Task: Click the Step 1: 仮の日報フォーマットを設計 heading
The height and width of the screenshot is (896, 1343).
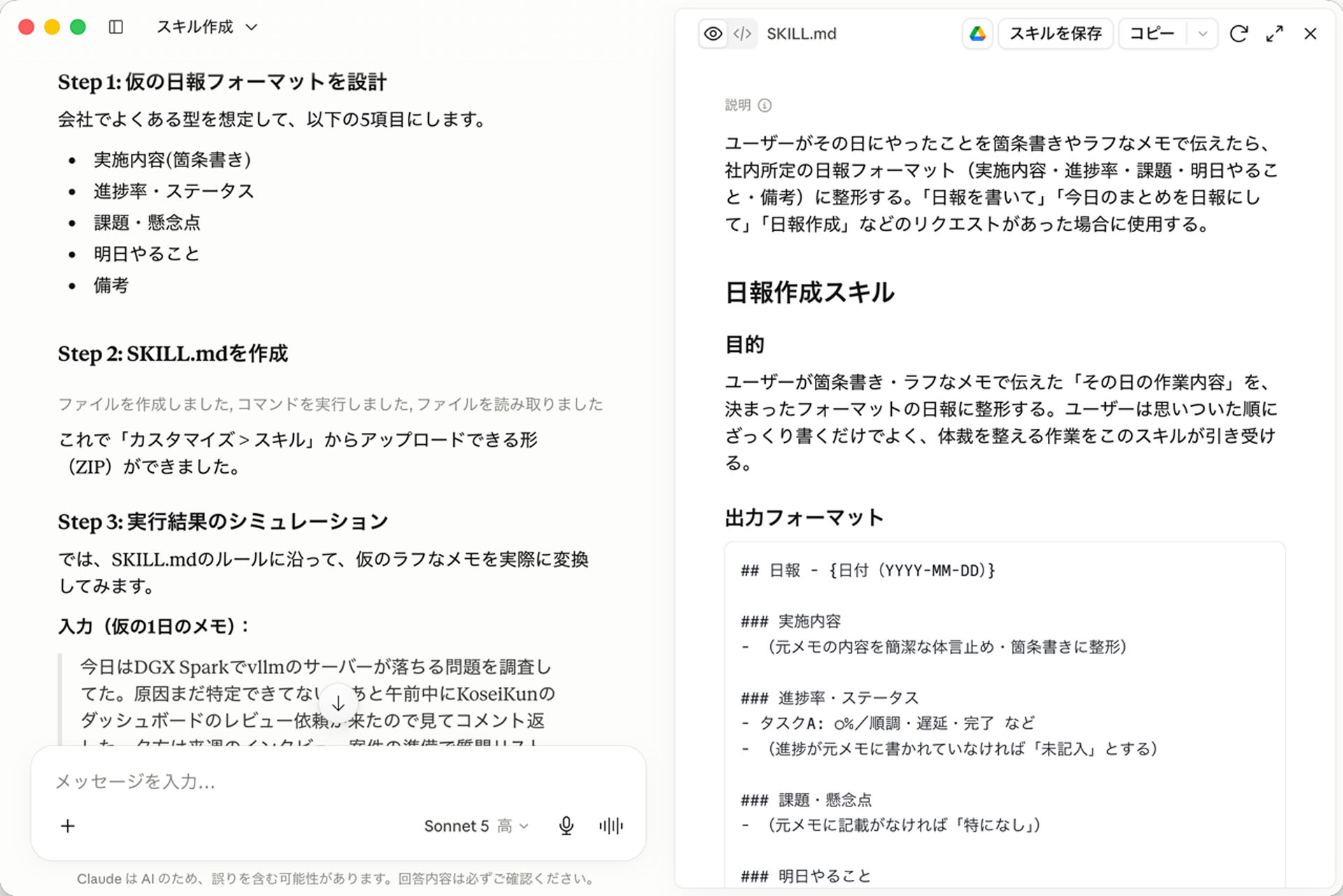Action: tap(222, 82)
